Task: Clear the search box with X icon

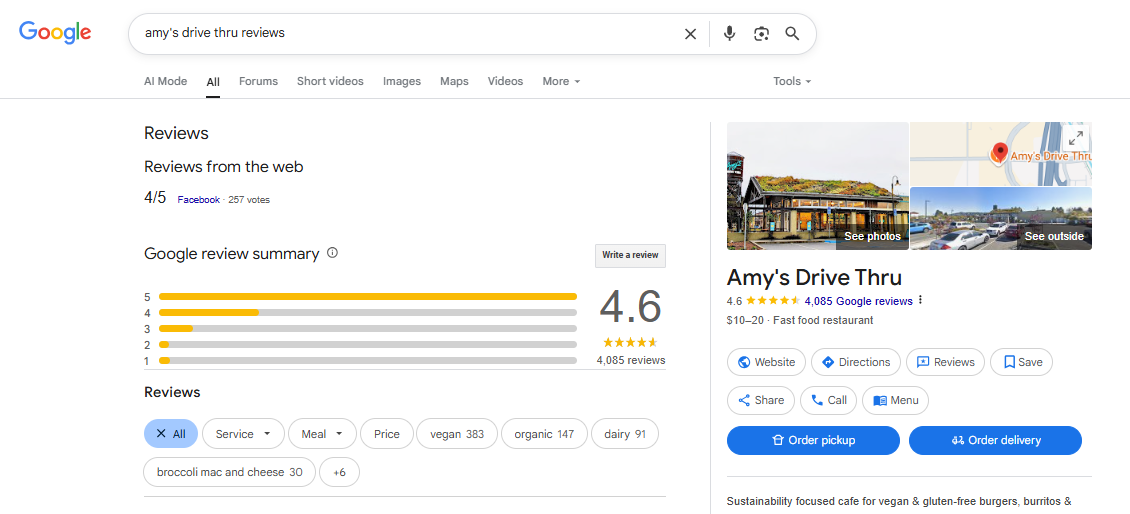Action: [x=690, y=33]
